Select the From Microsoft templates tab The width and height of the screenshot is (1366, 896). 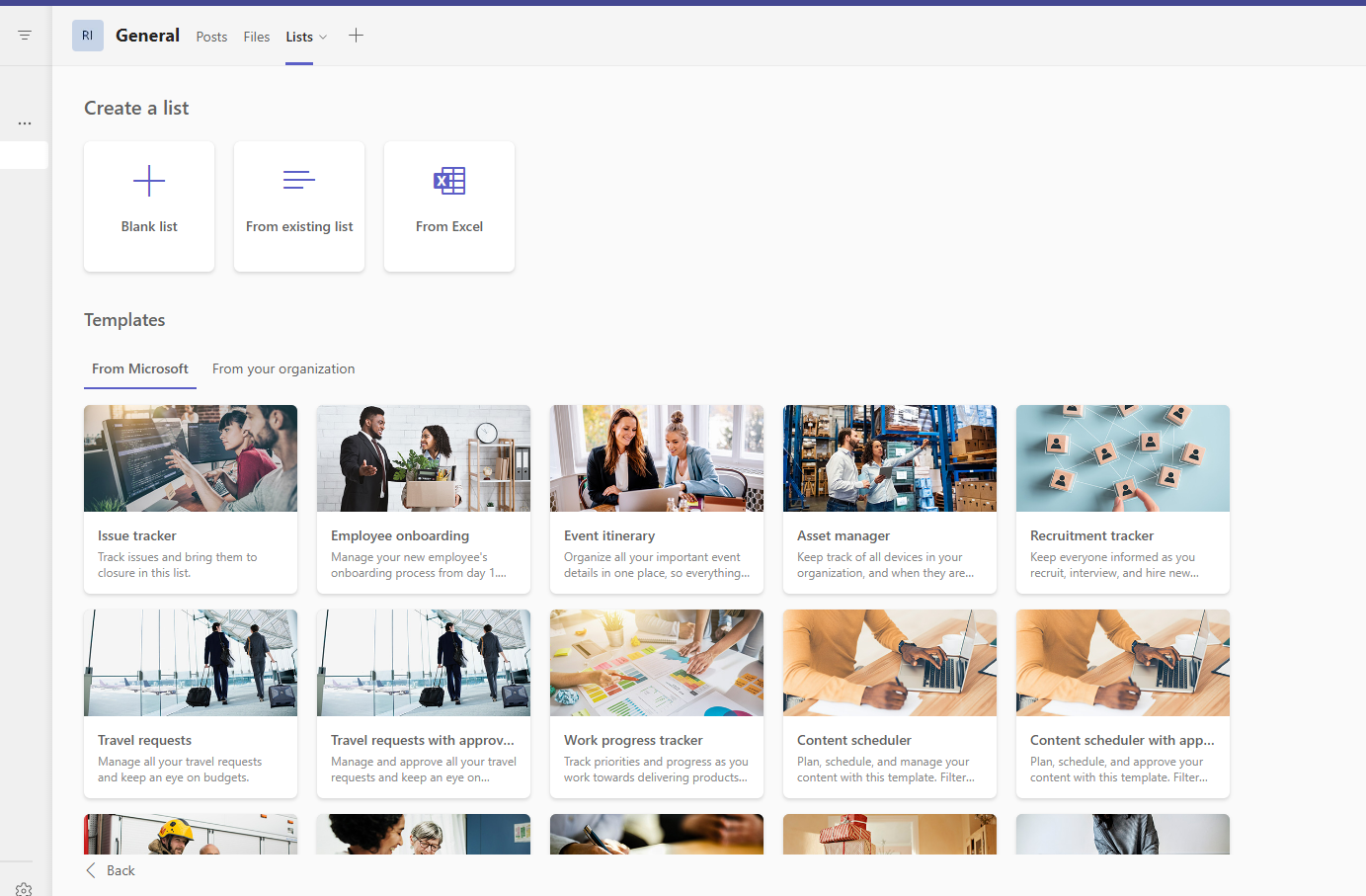click(140, 368)
